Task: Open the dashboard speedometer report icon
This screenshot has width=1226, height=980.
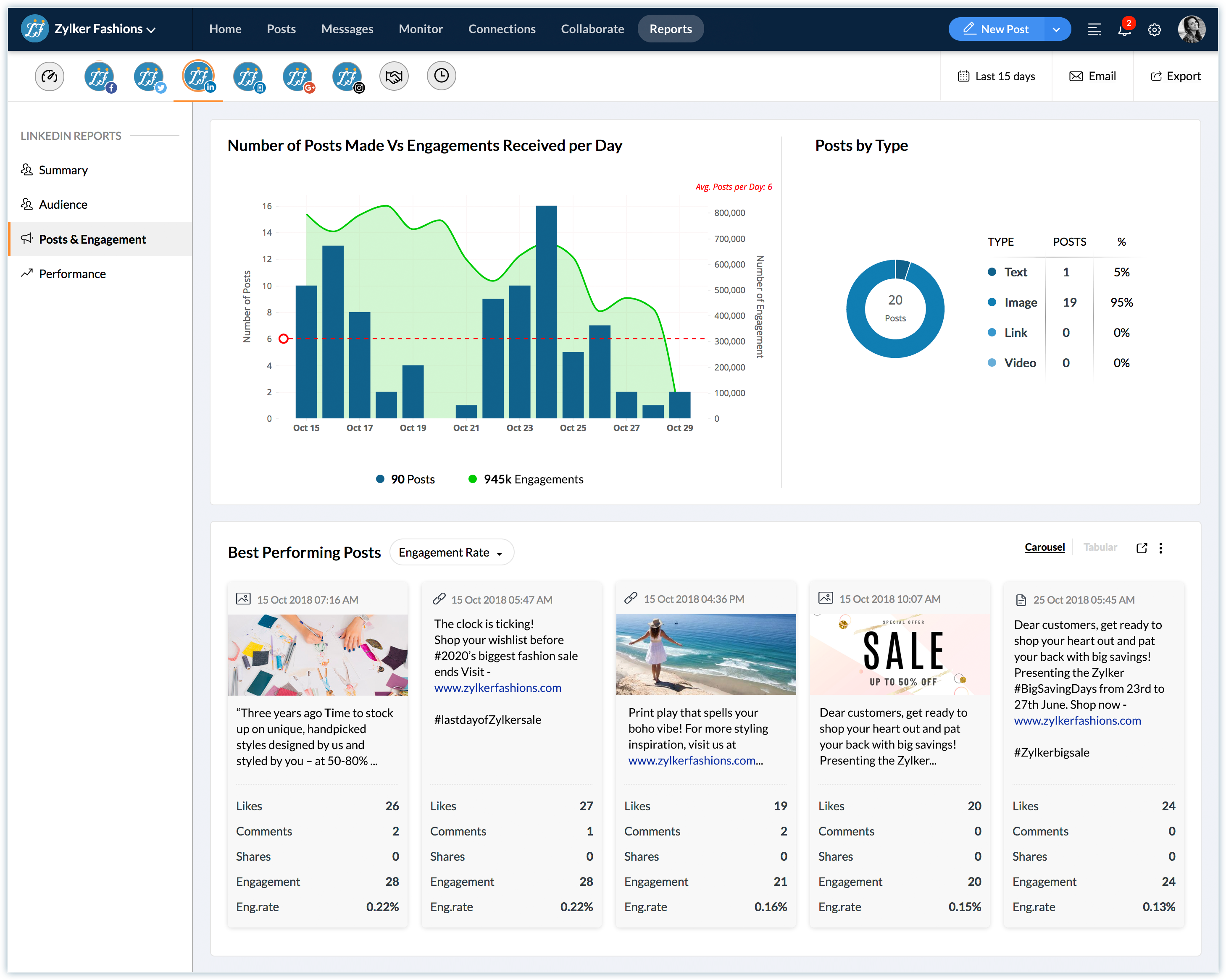Action: pos(50,76)
